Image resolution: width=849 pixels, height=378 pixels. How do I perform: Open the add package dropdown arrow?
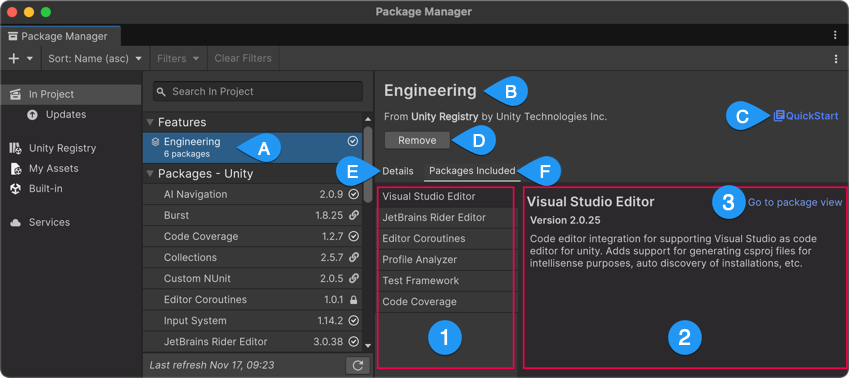[x=30, y=58]
